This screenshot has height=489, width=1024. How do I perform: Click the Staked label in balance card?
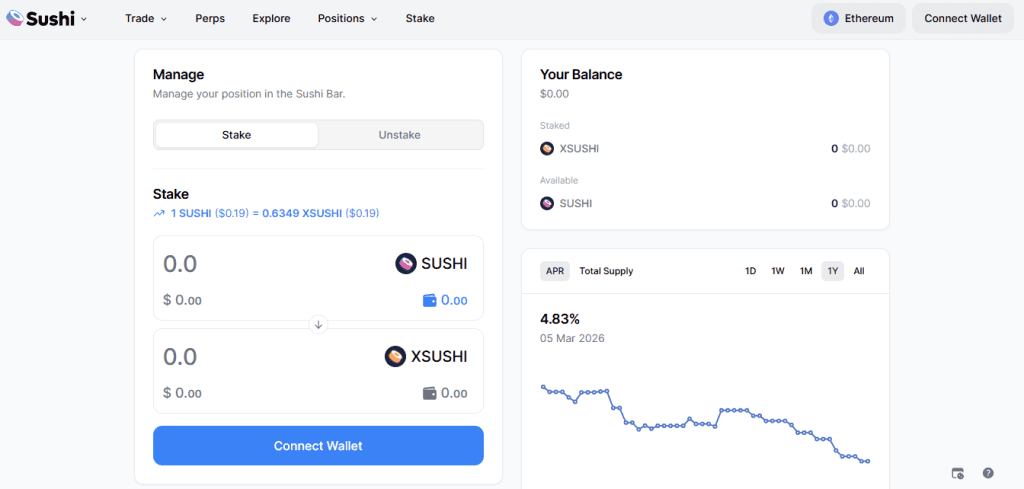(x=554, y=125)
